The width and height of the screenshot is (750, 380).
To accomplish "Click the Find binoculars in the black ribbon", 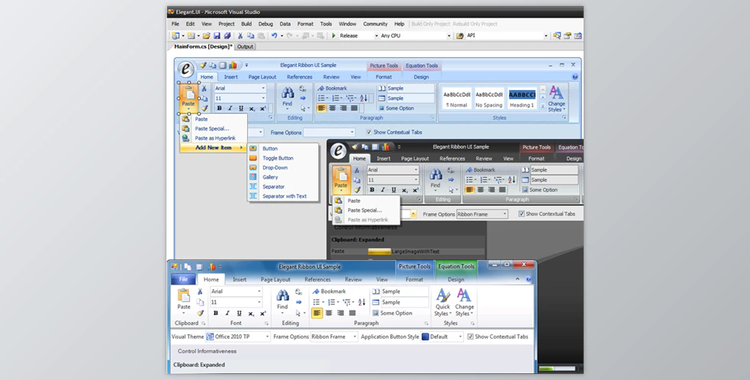I will click(x=435, y=178).
